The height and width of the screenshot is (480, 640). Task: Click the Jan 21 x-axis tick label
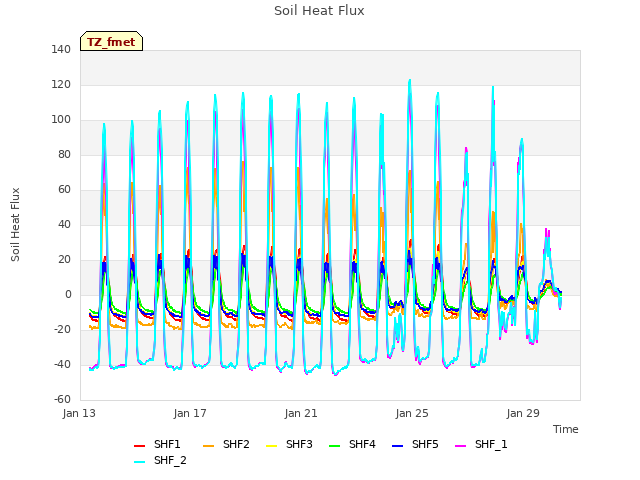301,413
